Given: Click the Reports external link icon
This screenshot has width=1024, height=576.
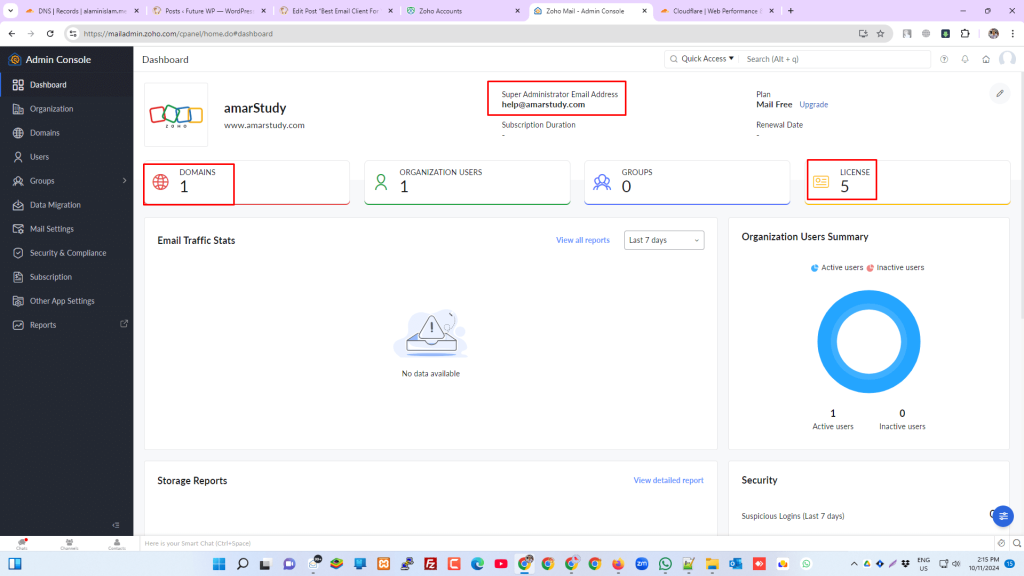Looking at the screenshot, I should 123,324.
